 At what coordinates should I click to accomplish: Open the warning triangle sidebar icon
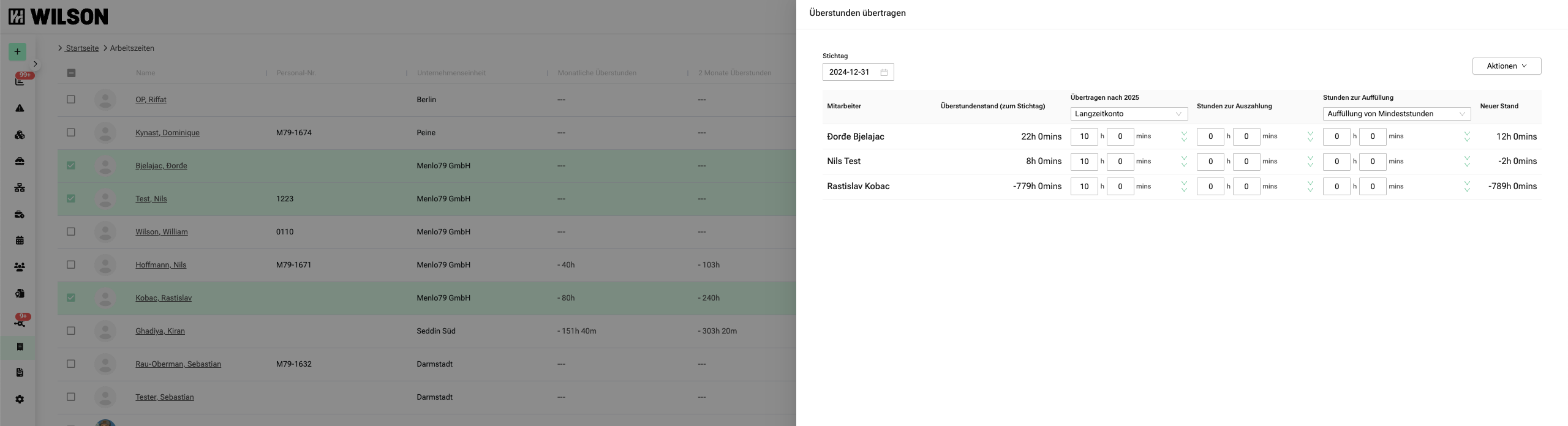(20, 108)
